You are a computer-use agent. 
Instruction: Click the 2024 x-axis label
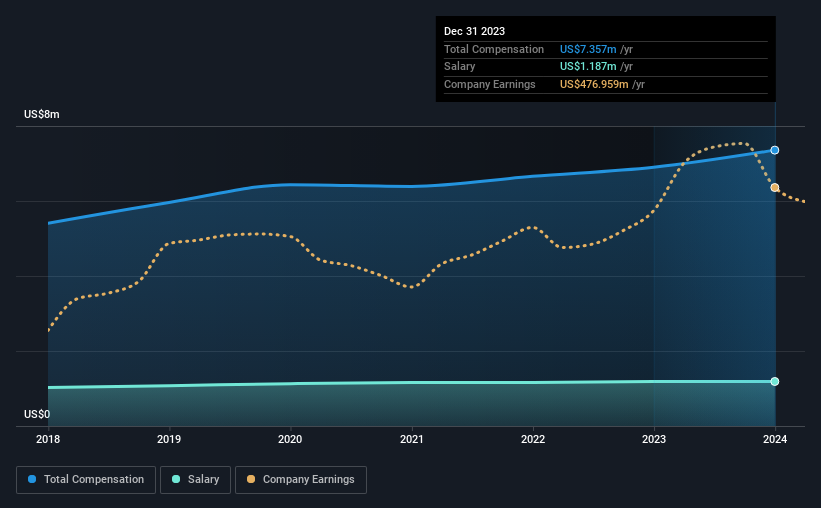tap(775, 439)
